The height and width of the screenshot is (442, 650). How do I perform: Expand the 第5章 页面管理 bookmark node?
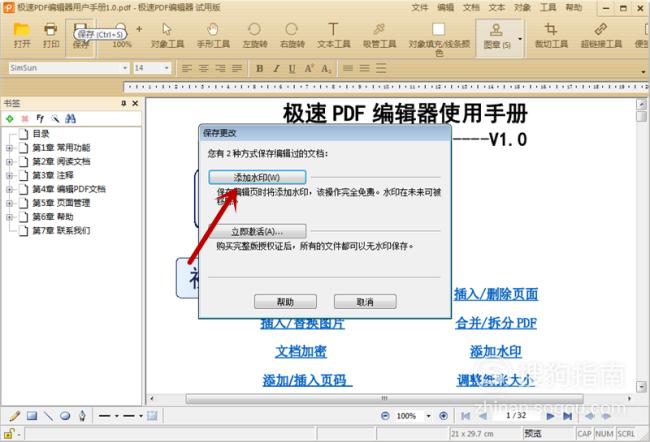(x=10, y=203)
